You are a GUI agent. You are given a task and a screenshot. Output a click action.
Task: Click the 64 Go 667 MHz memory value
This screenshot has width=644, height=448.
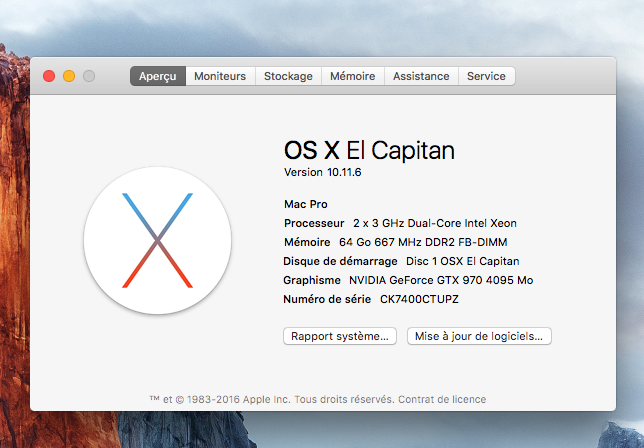click(x=423, y=242)
